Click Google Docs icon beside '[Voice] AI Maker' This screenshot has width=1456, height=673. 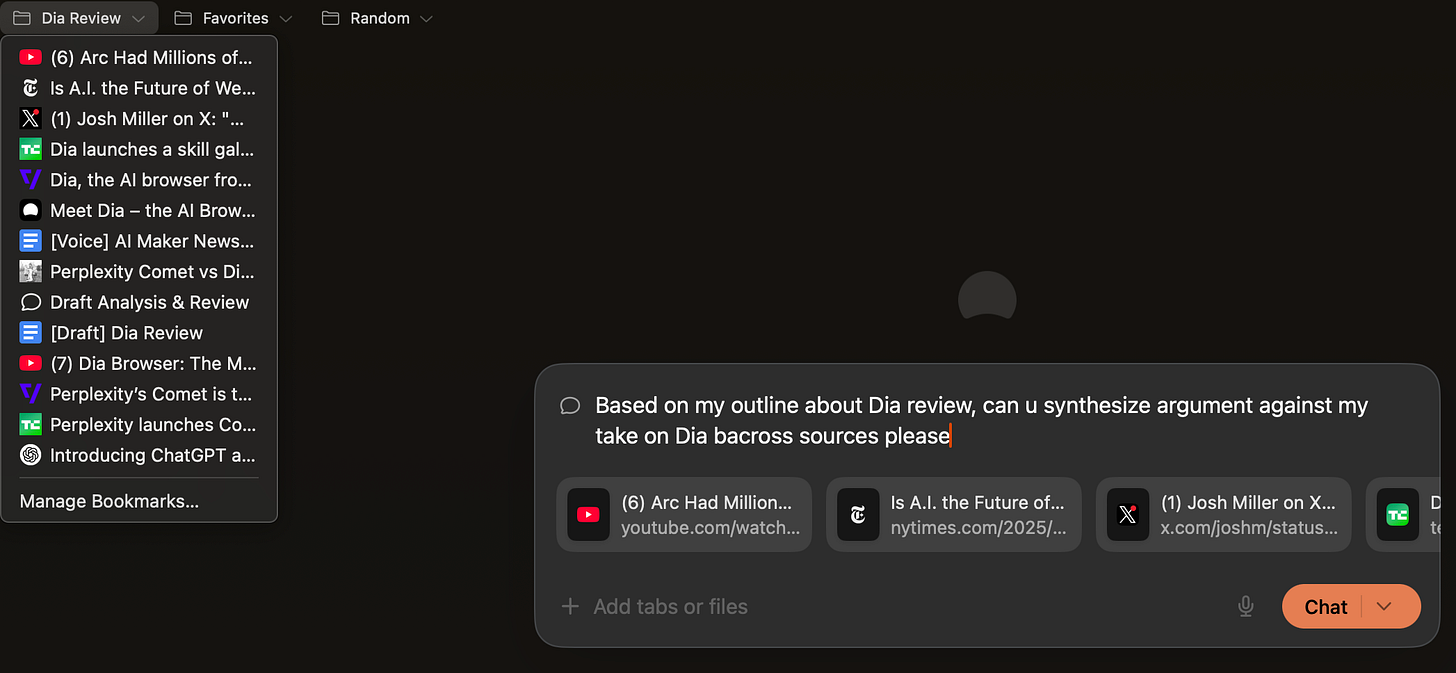click(x=31, y=241)
